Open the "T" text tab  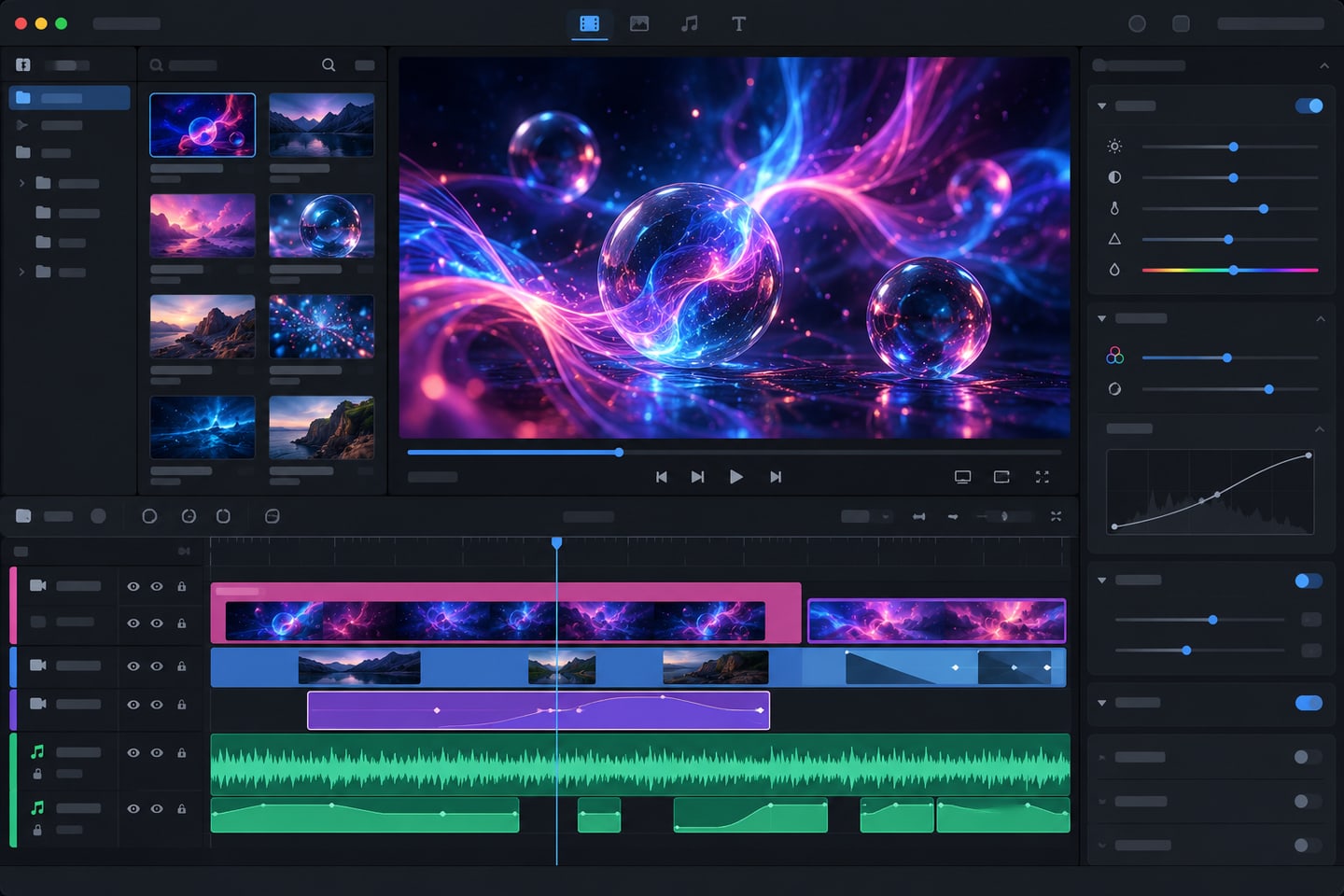click(738, 24)
